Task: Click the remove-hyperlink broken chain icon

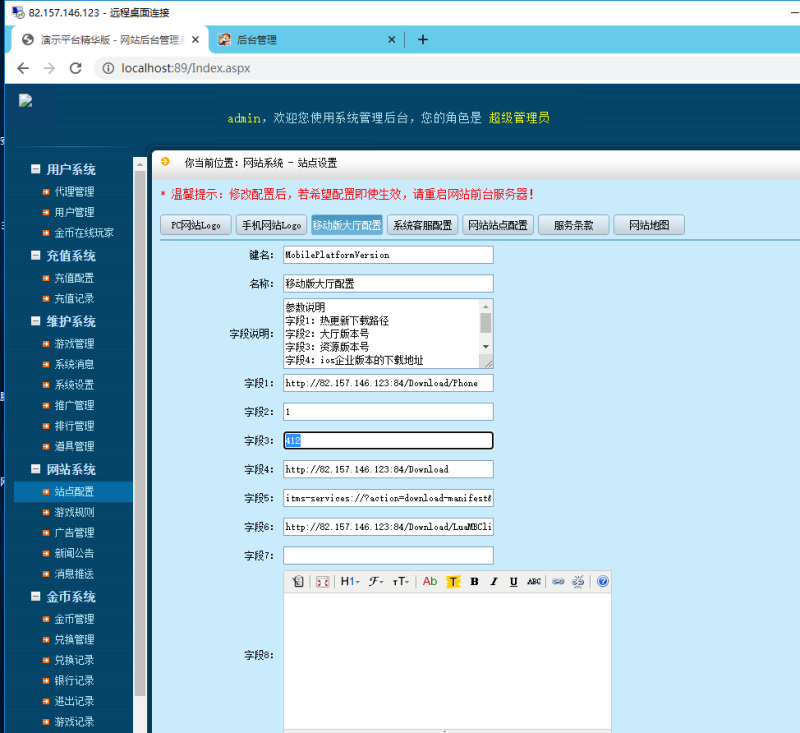Action: (577, 581)
